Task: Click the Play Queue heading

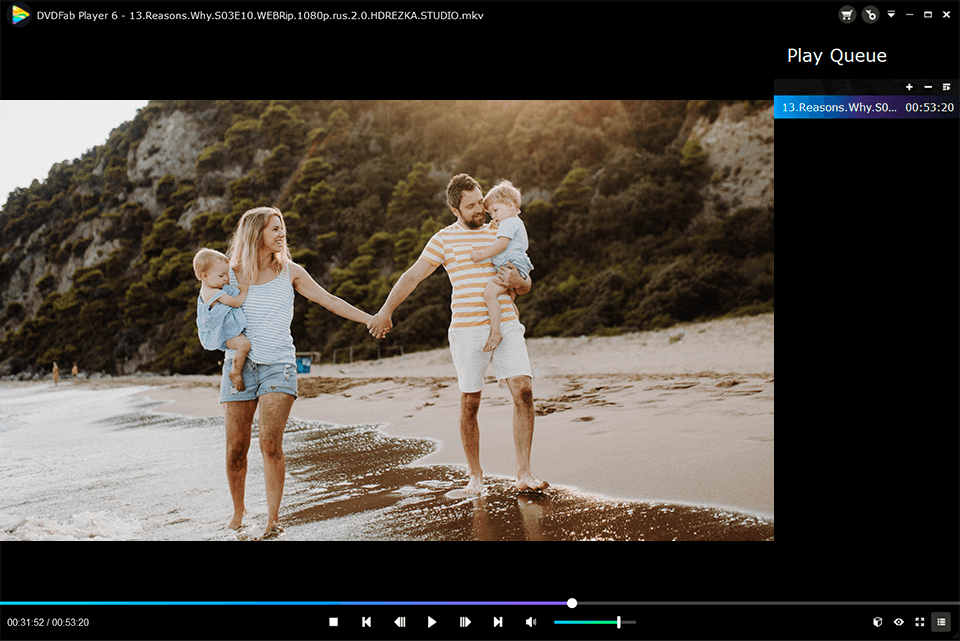Action: click(837, 55)
